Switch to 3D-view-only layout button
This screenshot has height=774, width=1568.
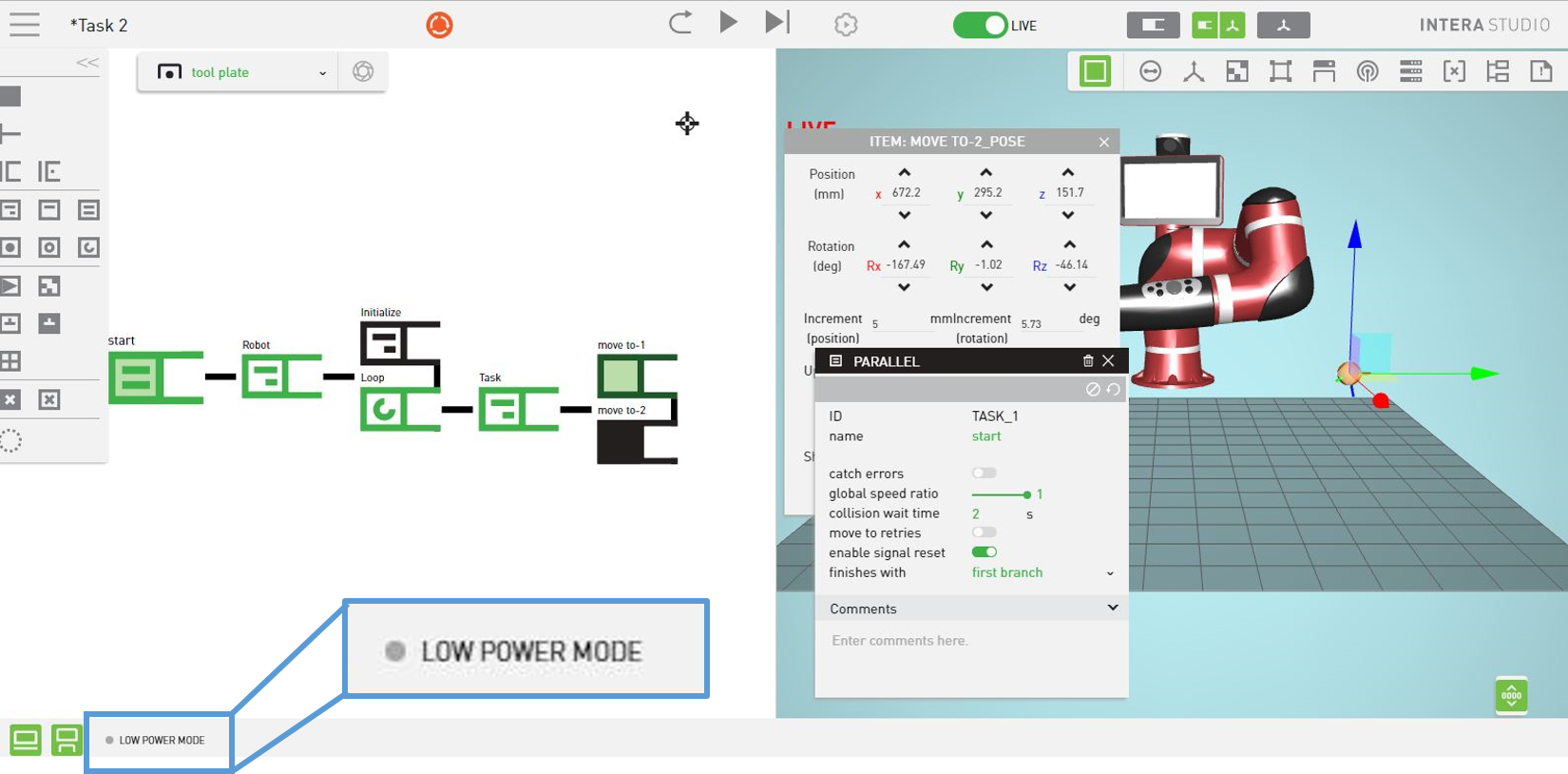pos(1283,25)
